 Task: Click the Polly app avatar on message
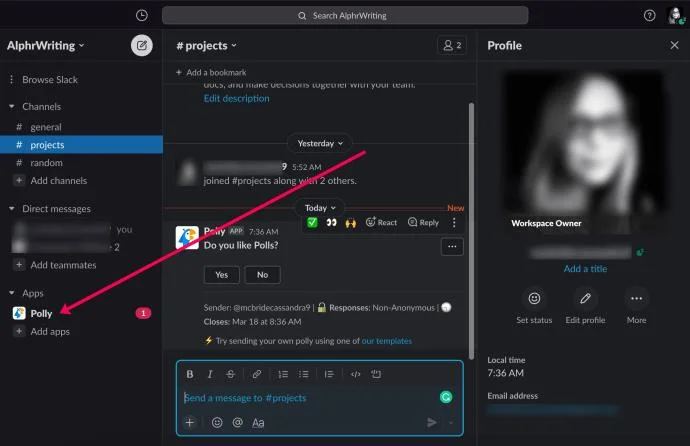pyautogui.click(x=187, y=238)
